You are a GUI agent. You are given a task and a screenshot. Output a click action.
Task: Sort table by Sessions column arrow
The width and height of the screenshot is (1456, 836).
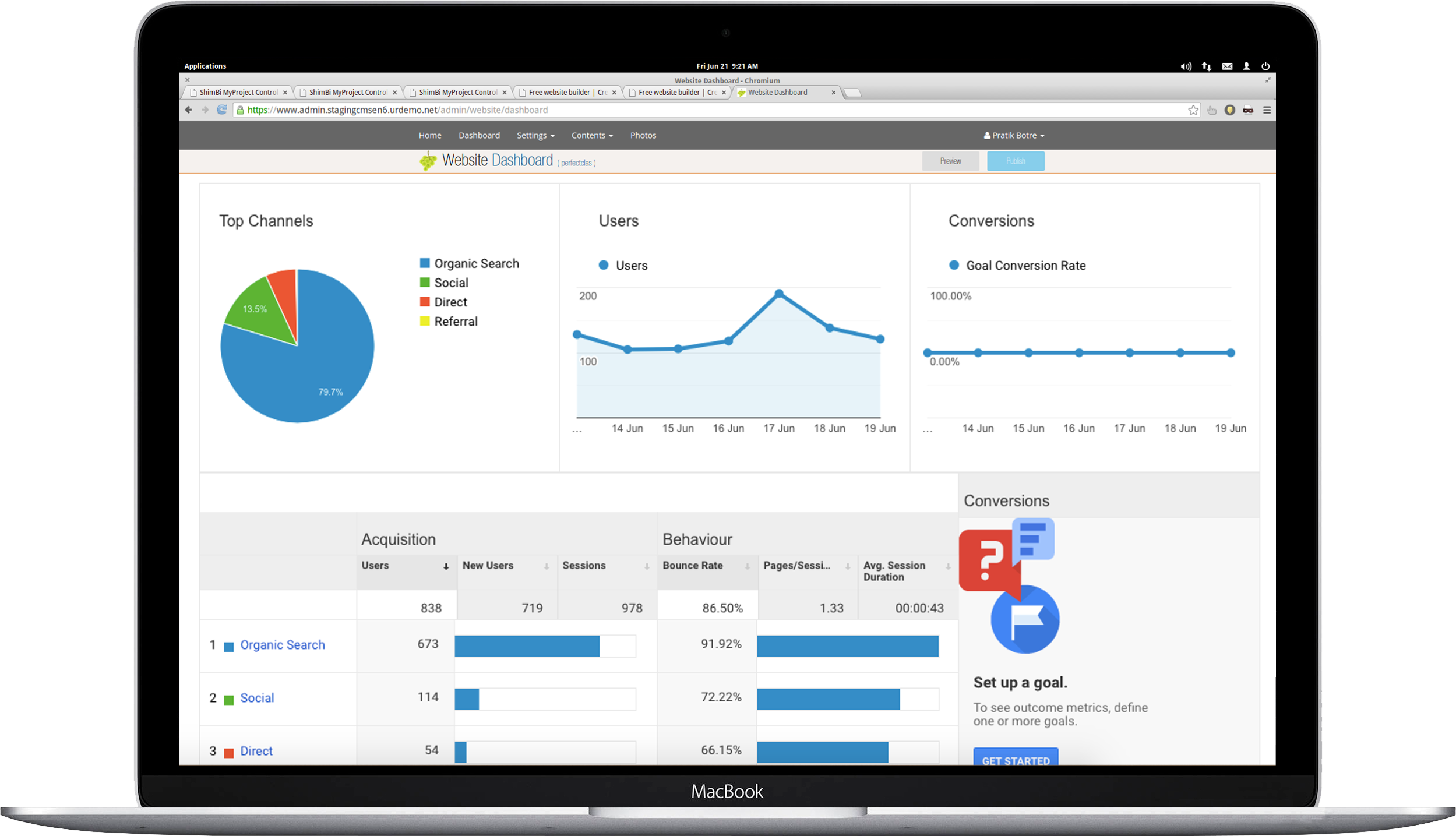click(x=647, y=566)
